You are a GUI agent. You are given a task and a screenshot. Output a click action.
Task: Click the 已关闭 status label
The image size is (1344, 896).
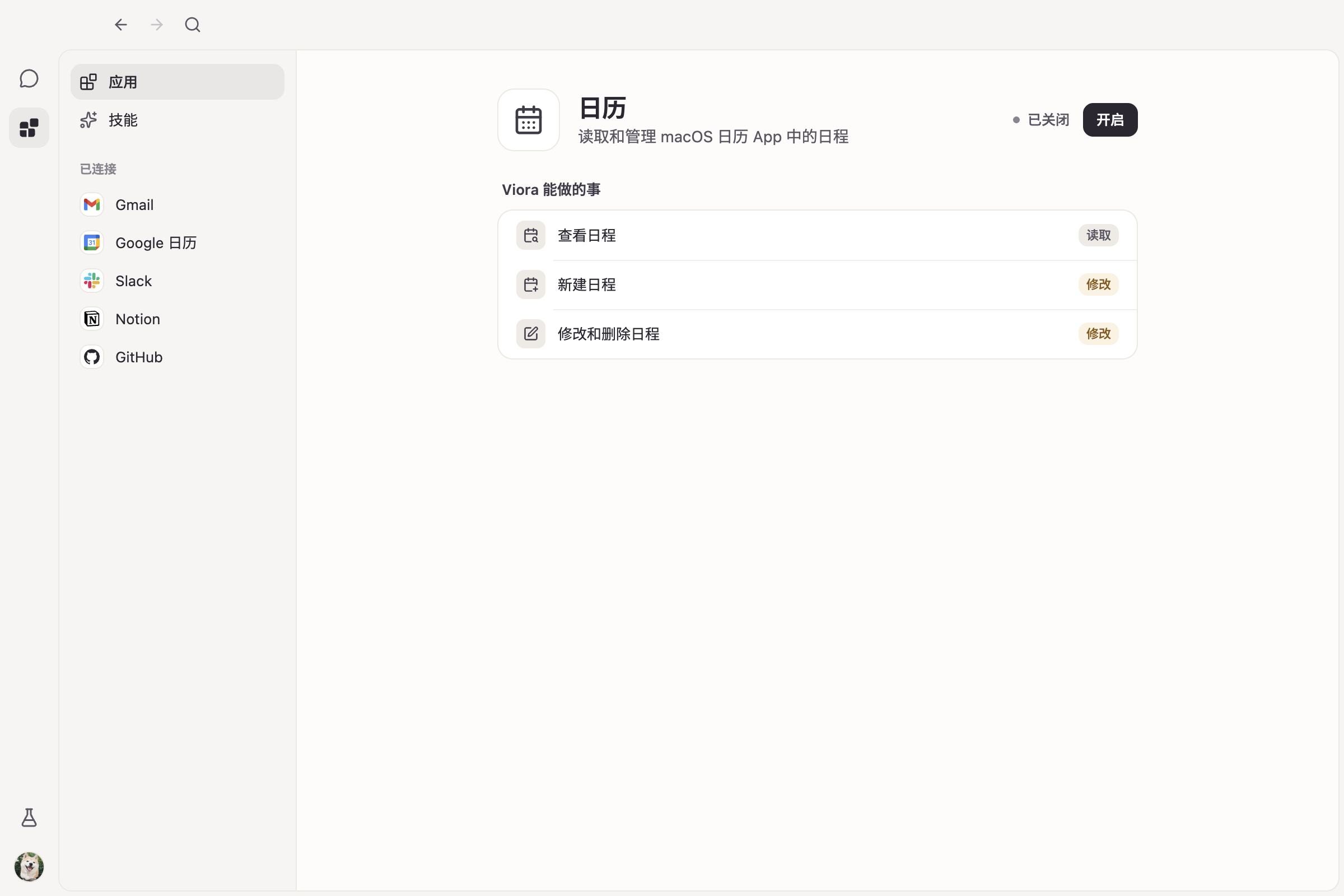pos(1048,120)
